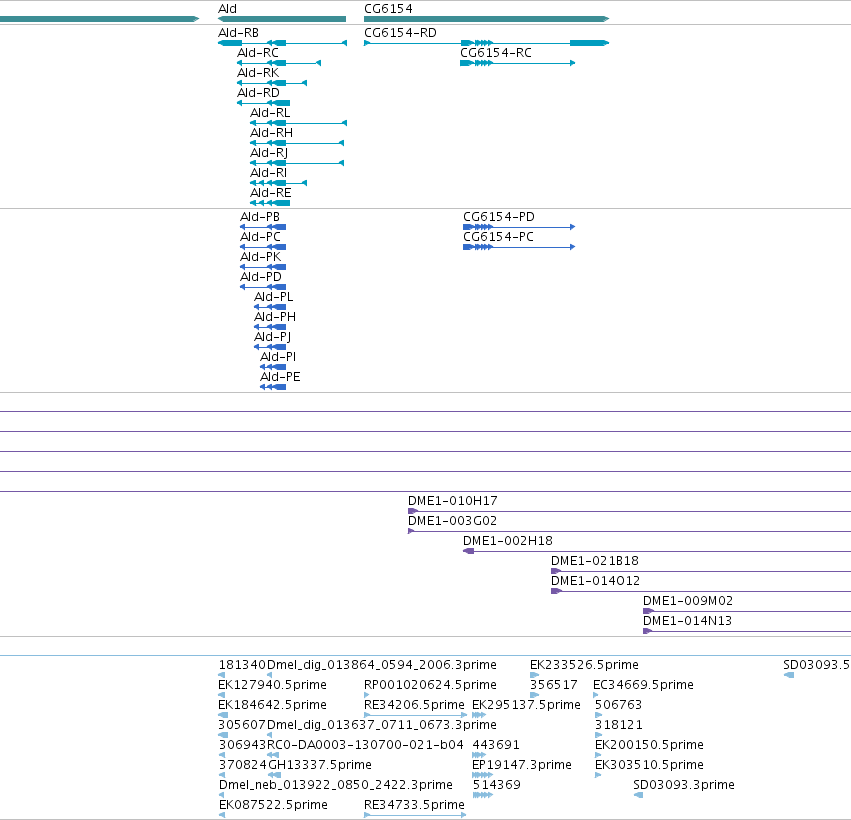851x820 pixels.
Task: Click the Ald-PB protein label
Action: (260, 217)
